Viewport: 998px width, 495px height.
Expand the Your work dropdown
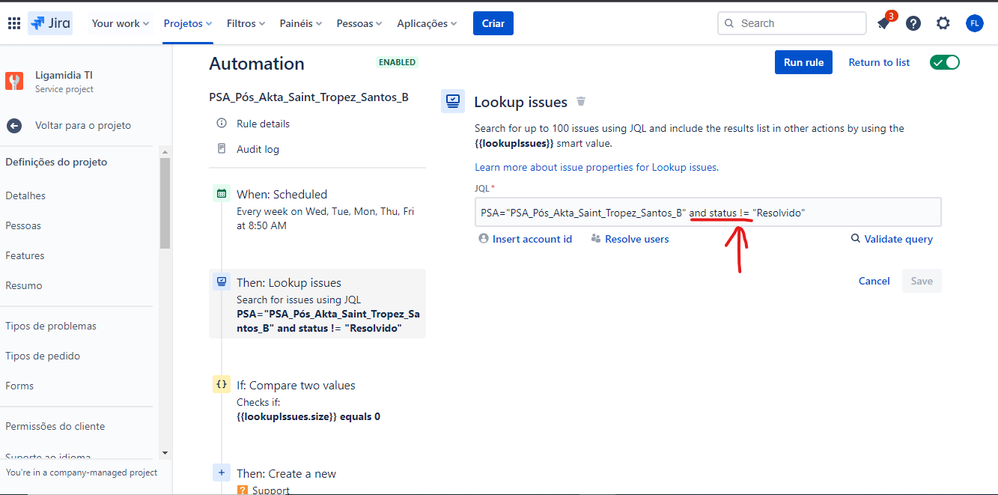click(120, 24)
